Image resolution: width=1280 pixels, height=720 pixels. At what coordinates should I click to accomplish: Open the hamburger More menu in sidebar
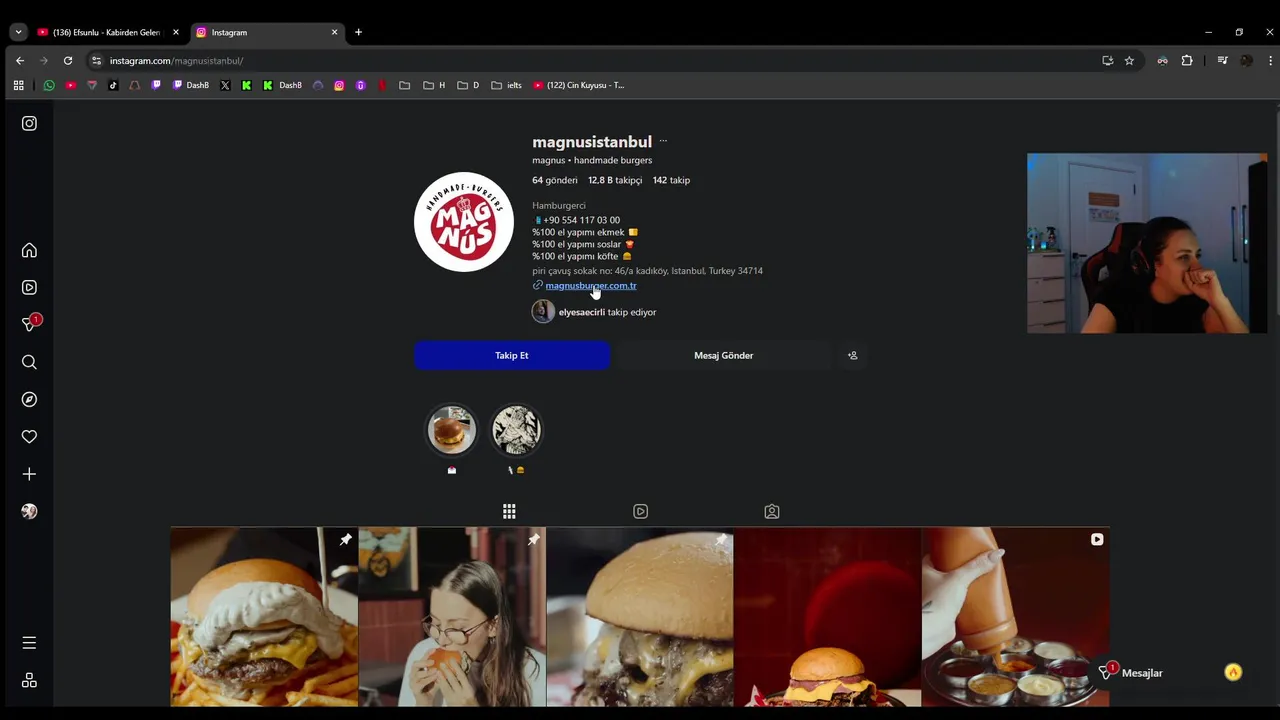pos(29,643)
